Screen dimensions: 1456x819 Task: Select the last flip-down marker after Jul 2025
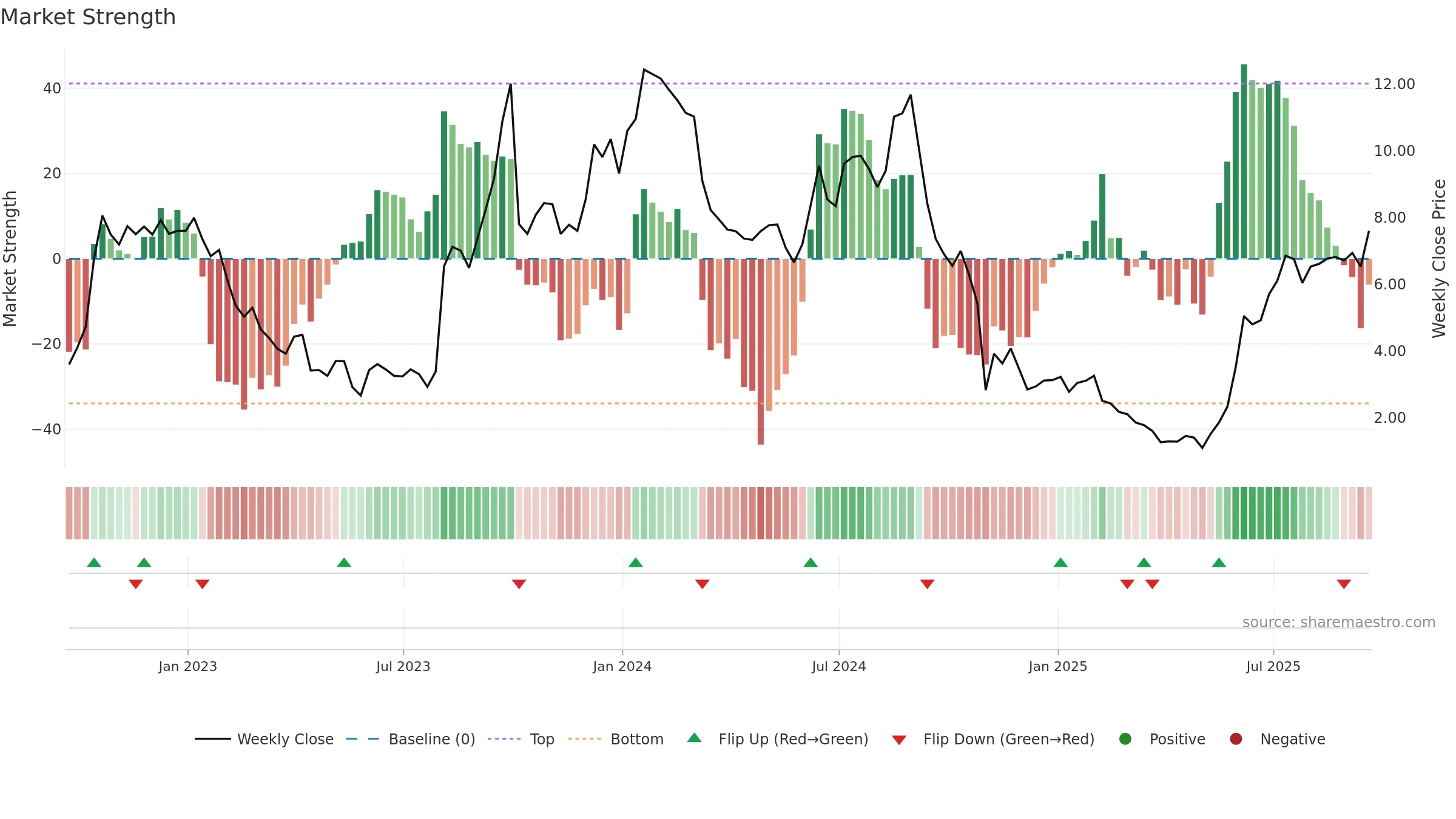(x=1344, y=584)
